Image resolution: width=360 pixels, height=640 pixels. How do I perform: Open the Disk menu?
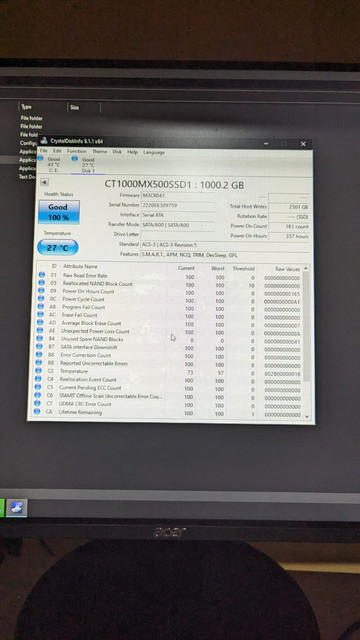(117, 151)
